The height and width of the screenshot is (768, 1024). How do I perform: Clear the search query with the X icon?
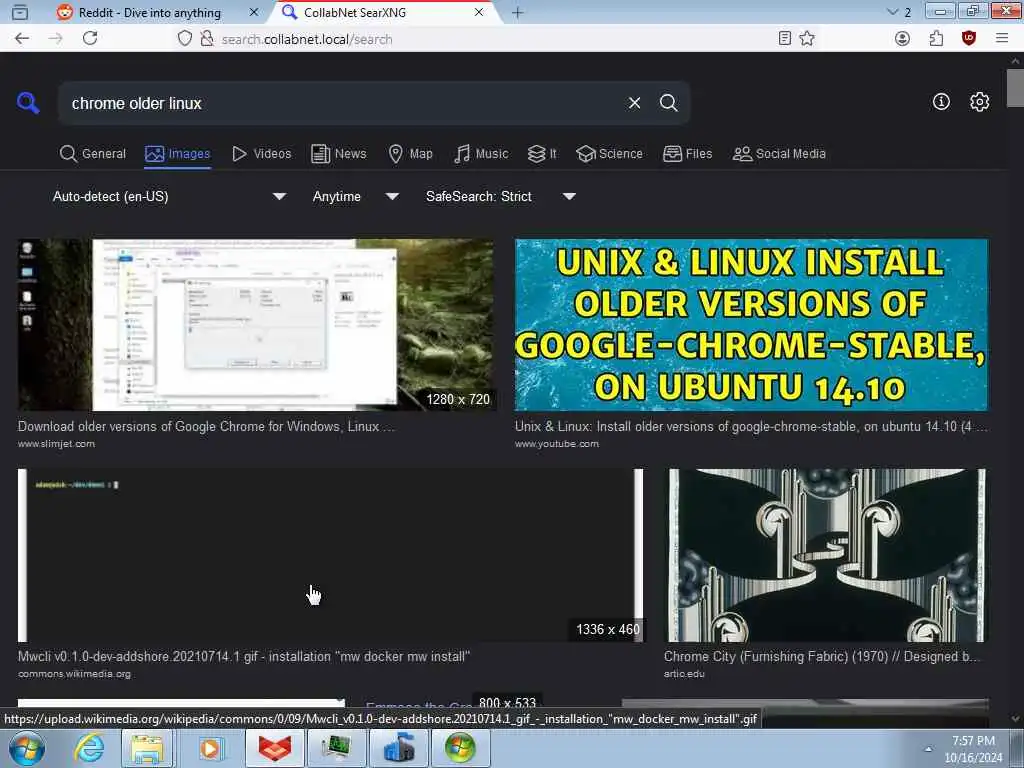tap(634, 103)
